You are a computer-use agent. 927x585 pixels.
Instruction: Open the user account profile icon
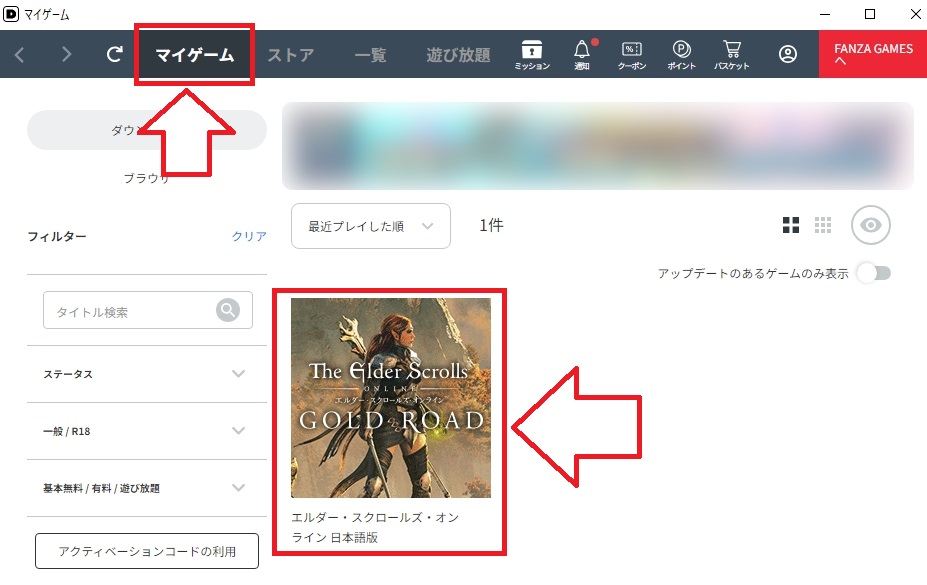point(787,54)
